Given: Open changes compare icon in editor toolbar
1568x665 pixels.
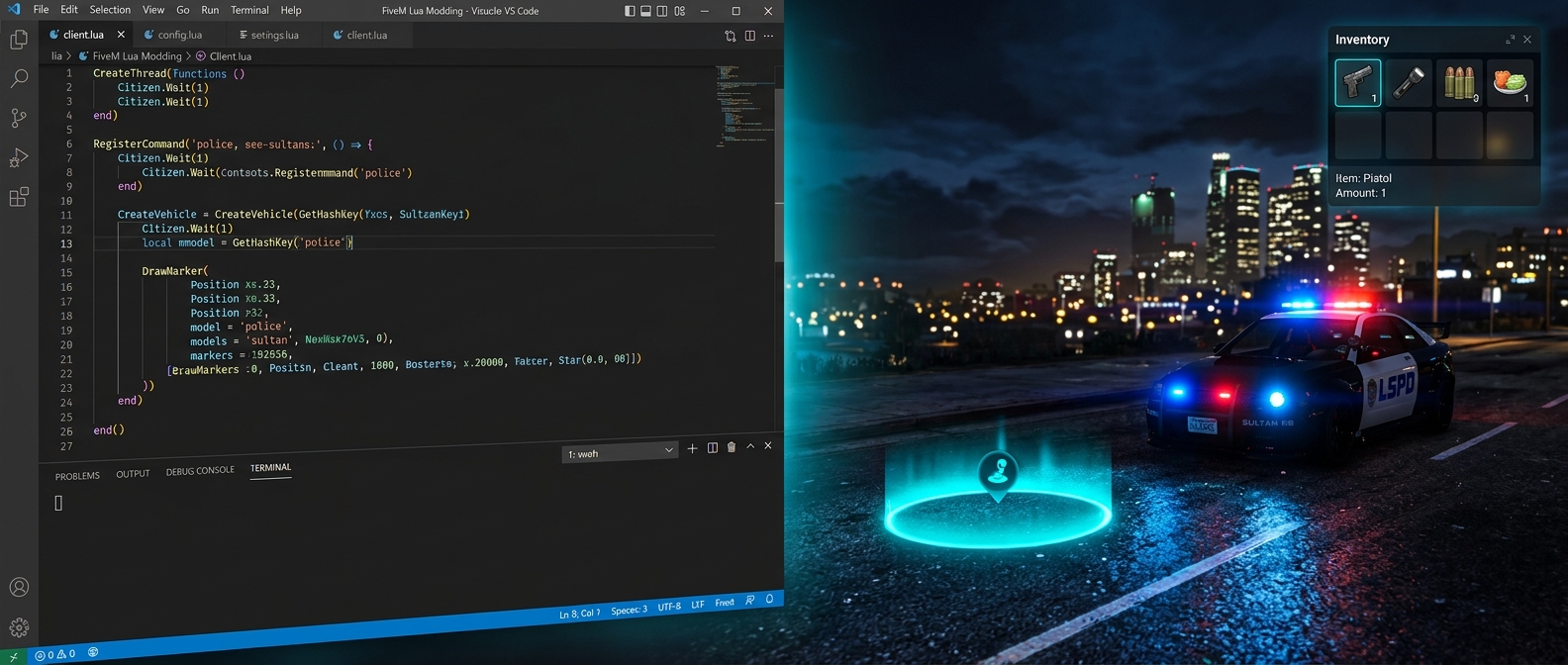Looking at the screenshot, I should [731, 36].
